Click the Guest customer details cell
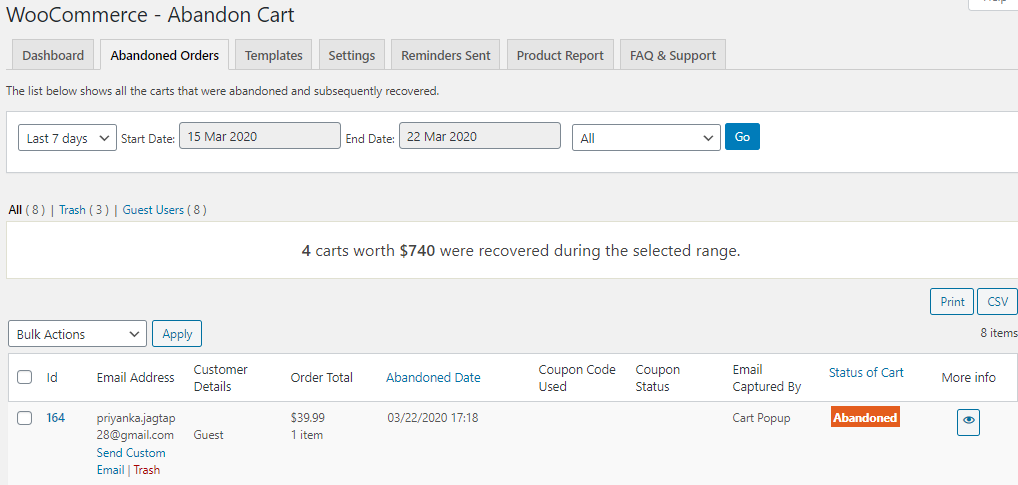Viewport: 1018px width, 485px height. 208,435
